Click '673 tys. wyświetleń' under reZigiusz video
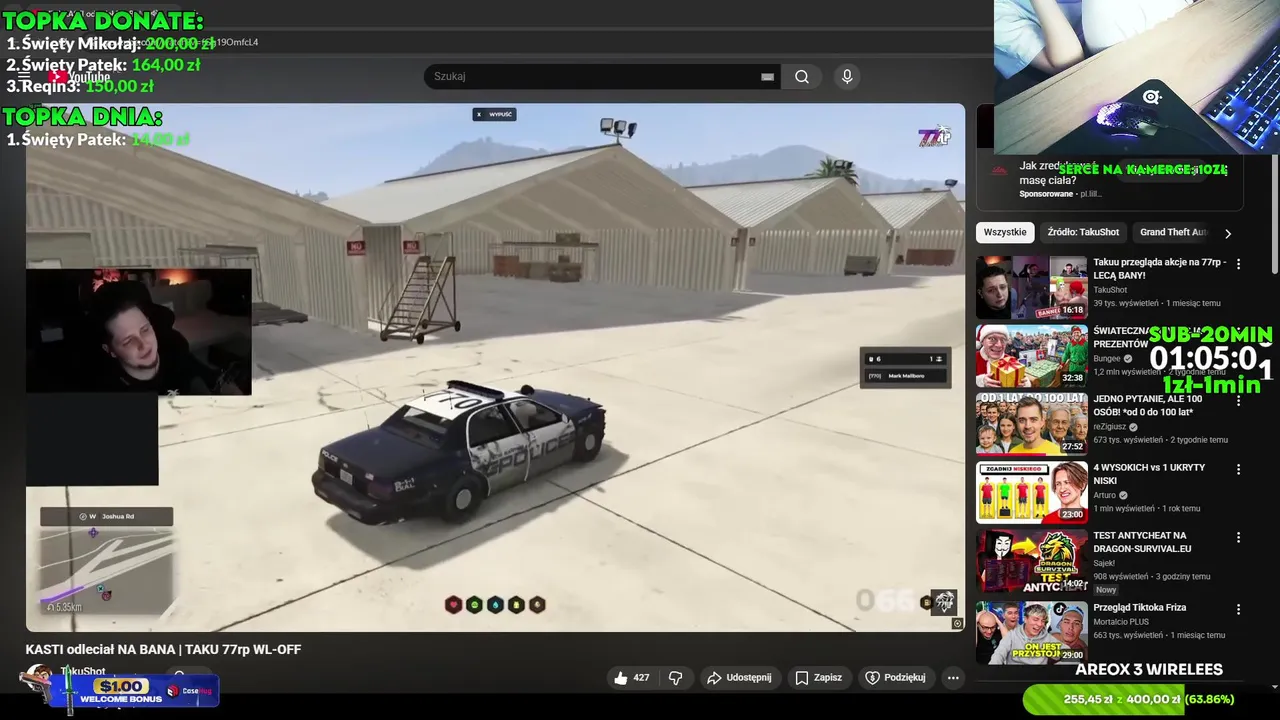The height and width of the screenshot is (720, 1280). coord(1128,440)
